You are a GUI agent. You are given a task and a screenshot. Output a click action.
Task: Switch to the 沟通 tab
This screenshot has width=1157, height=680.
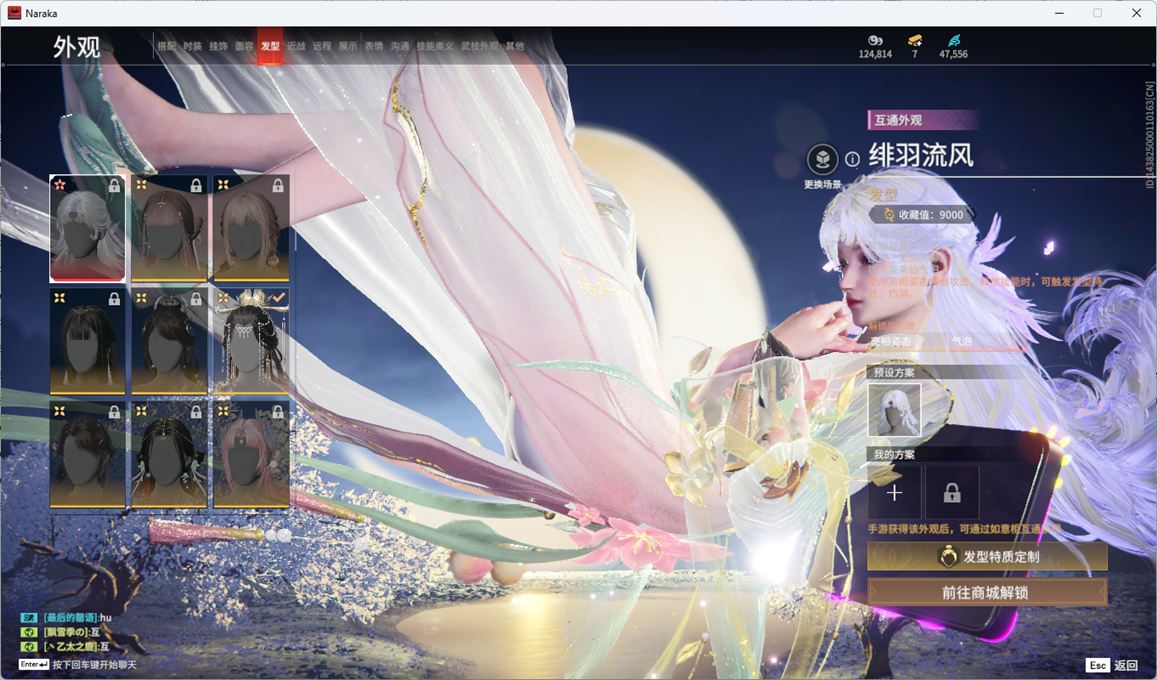point(400,46)
